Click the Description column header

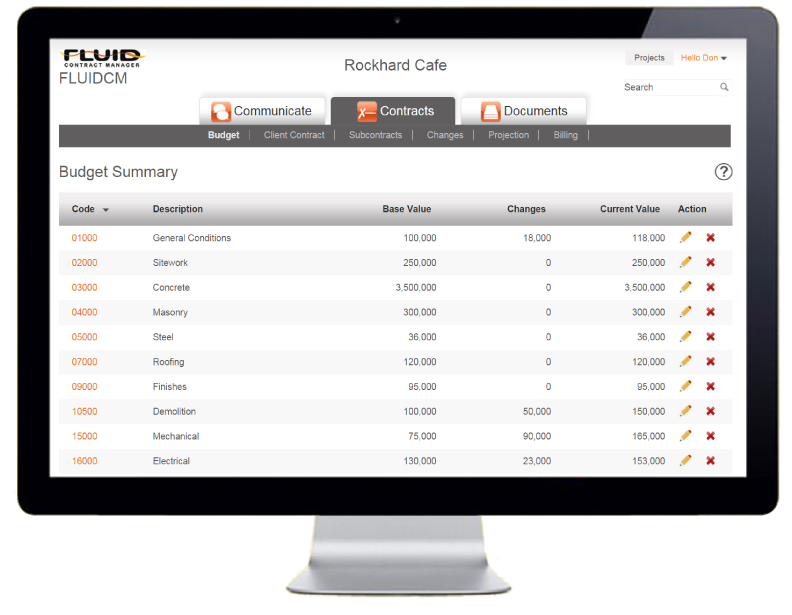click(178, 209)
